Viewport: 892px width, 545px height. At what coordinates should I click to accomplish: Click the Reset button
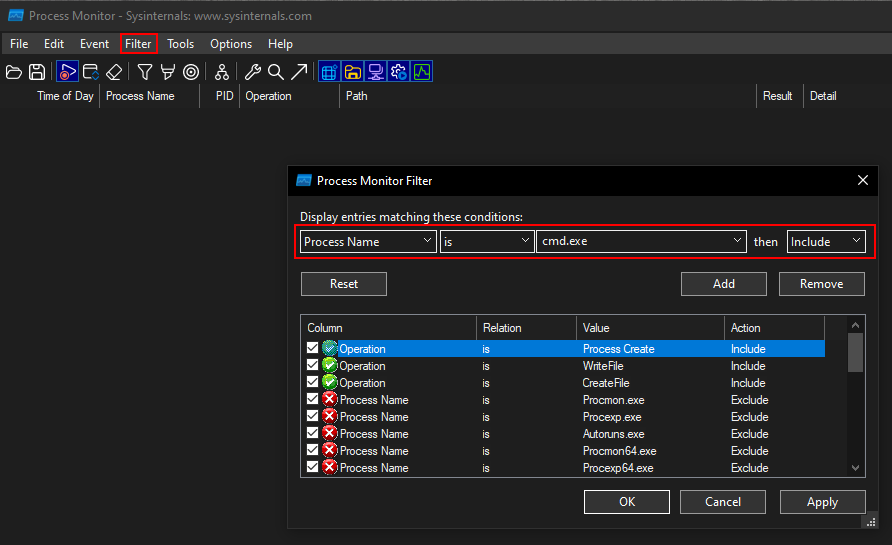344,284
